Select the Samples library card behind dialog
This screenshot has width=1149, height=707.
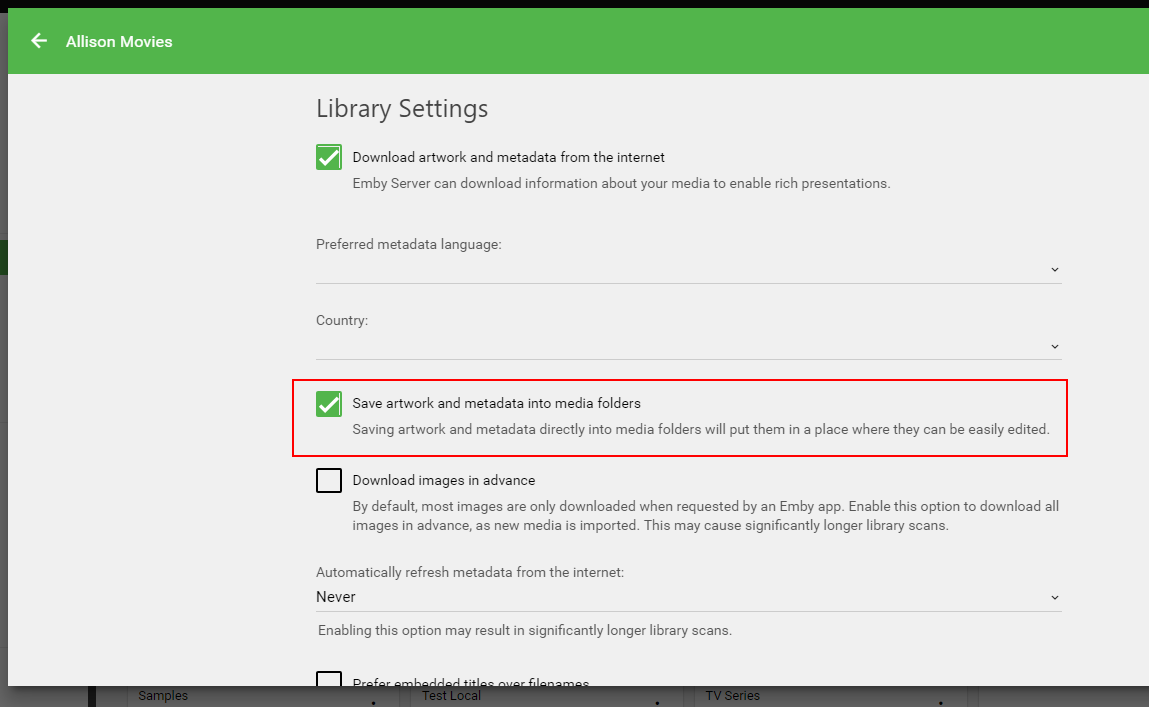click(262, 696)
